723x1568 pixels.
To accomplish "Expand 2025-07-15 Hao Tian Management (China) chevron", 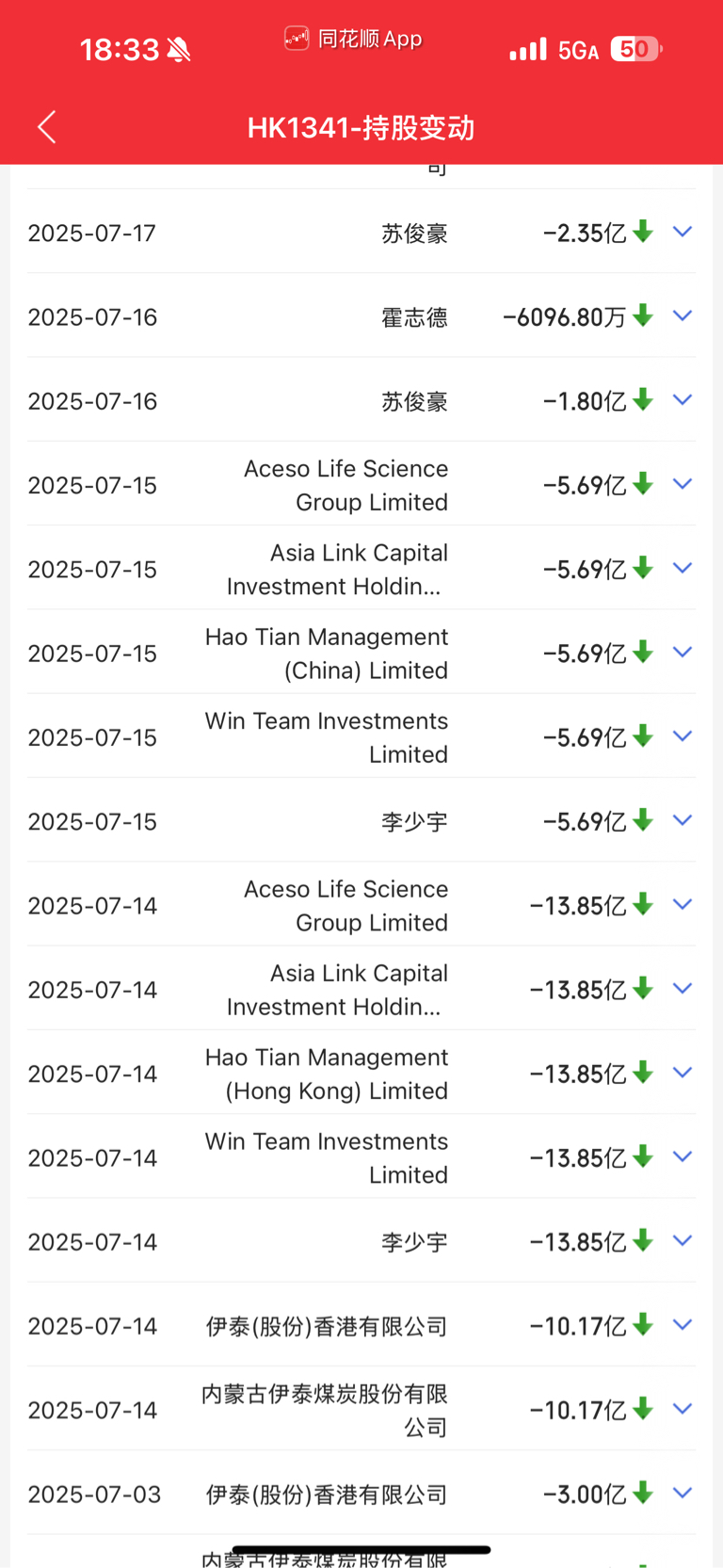I will point(683,653).
